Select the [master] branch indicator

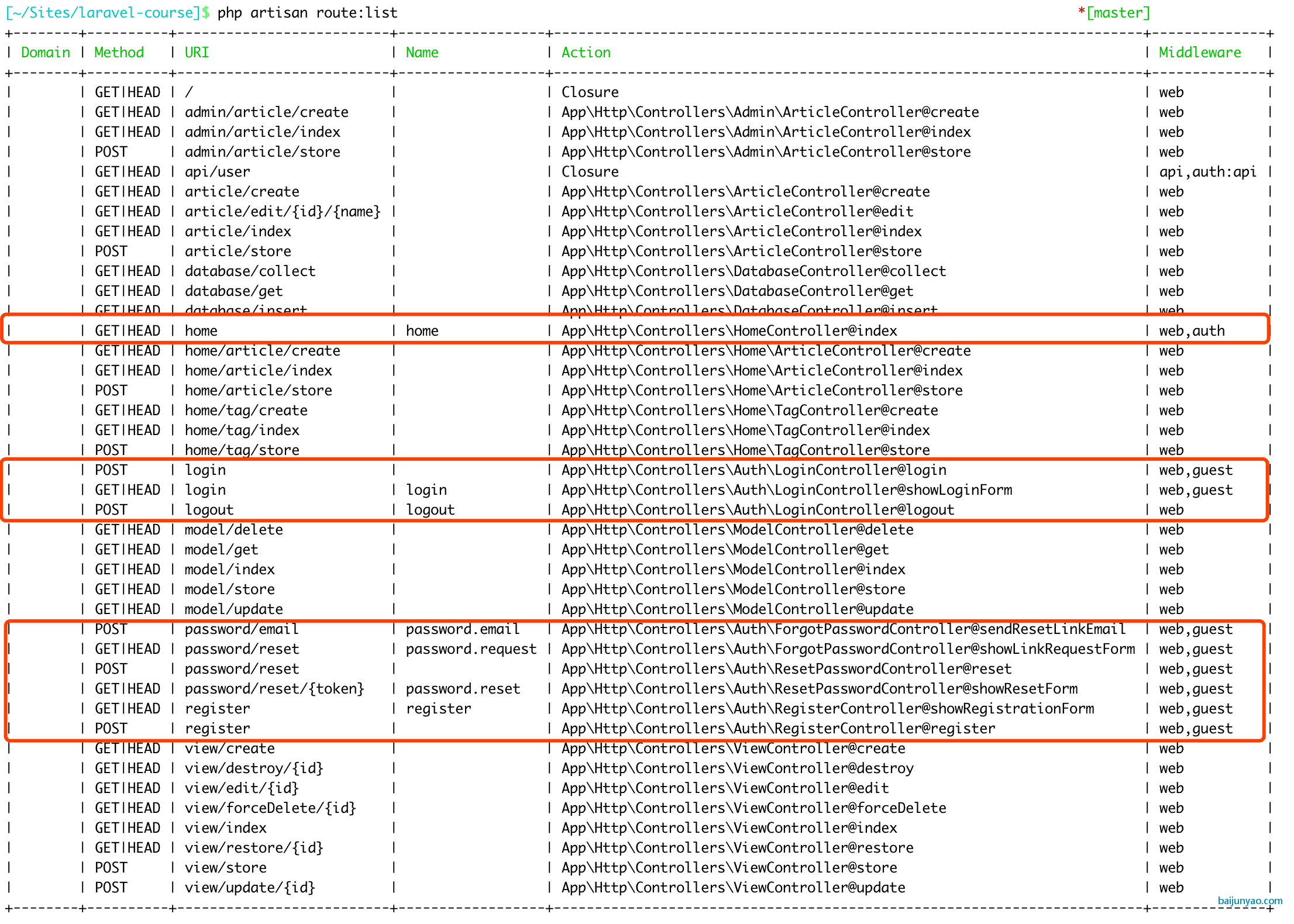1119,13
